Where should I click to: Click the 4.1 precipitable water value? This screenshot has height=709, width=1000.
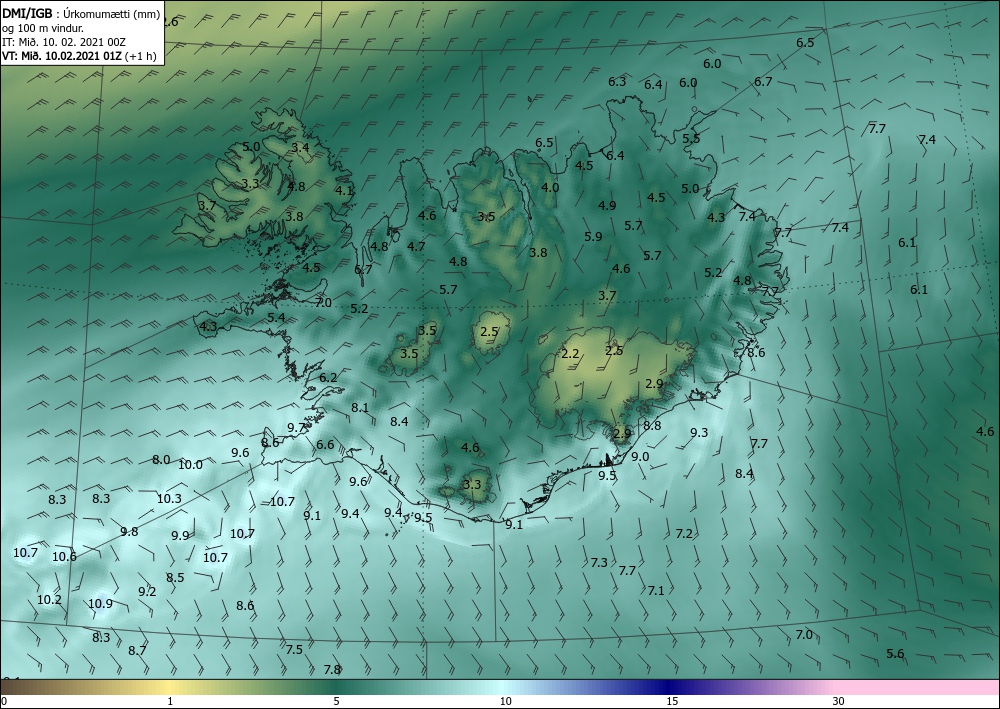(344, 190)
